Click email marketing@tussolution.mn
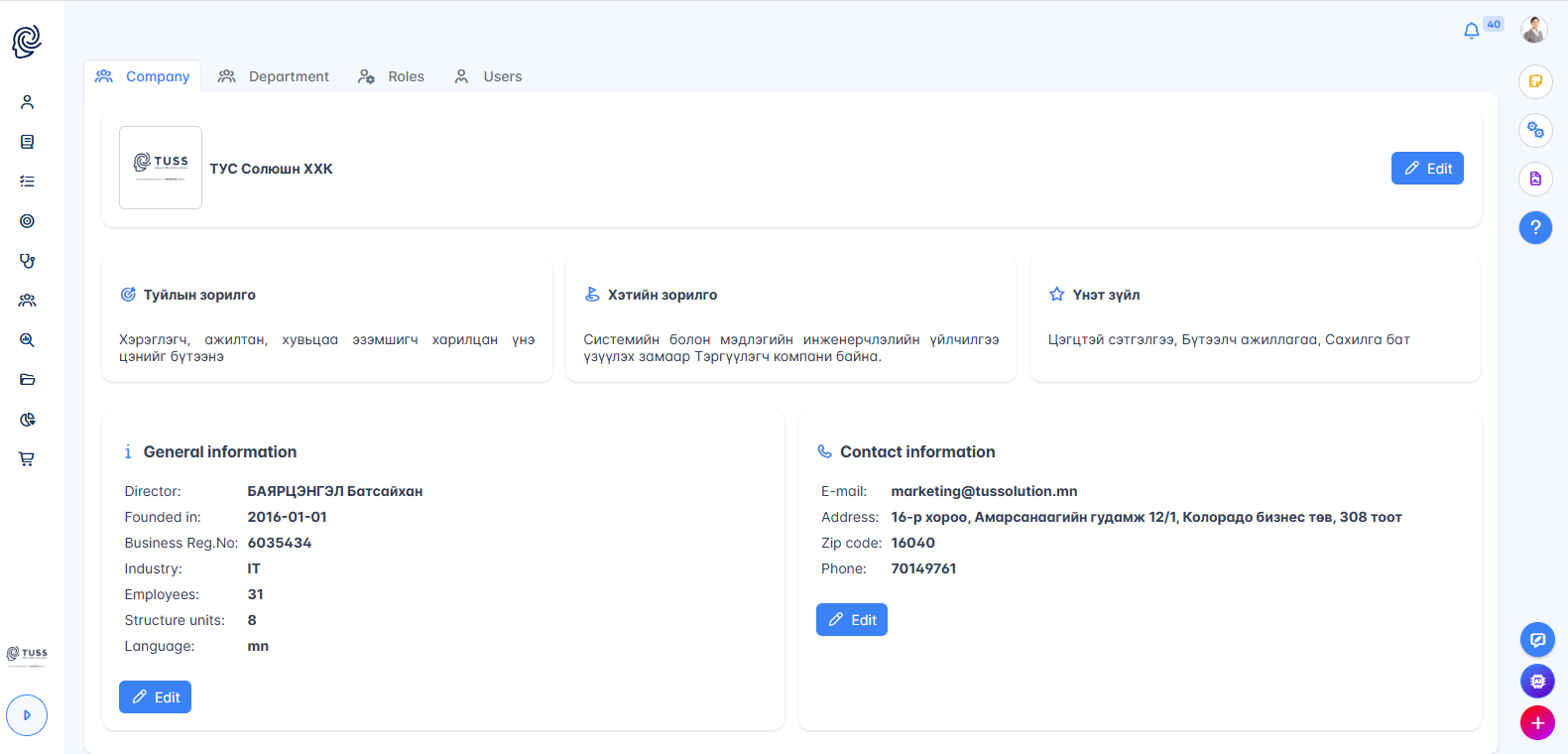Screen dimensions: 1568x754 pos(984,491)
